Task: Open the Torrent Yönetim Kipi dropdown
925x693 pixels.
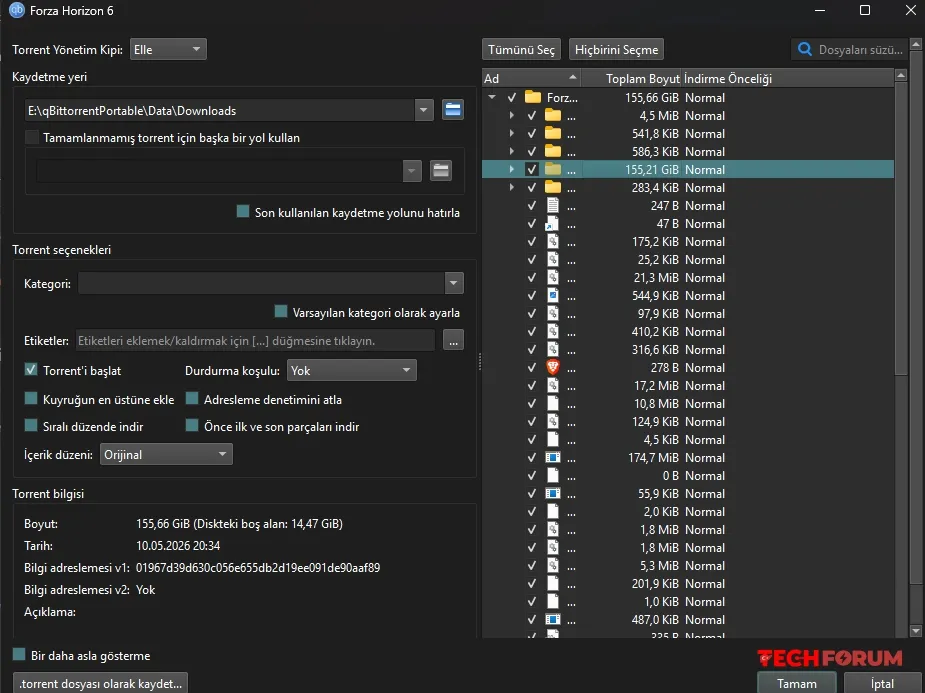Action: point(168,50)
